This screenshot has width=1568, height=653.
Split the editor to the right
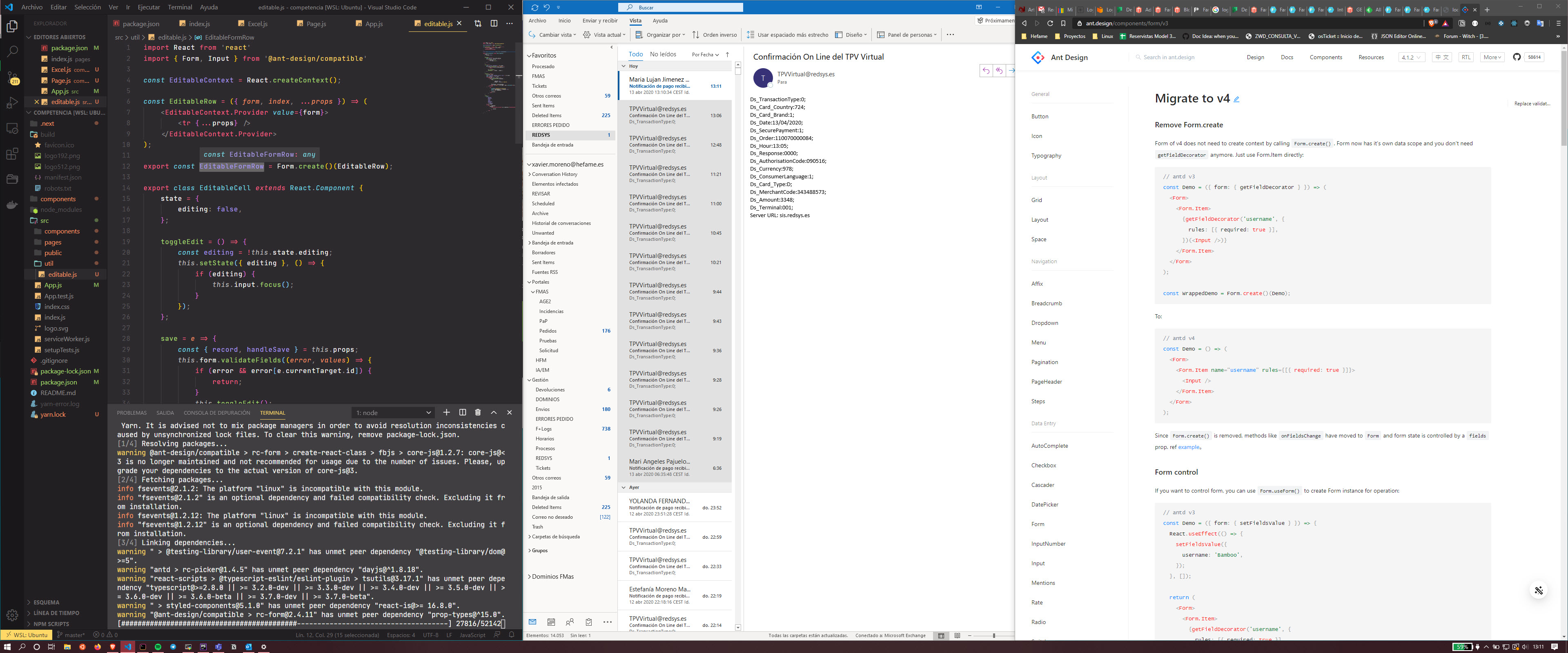click(494, 24)
